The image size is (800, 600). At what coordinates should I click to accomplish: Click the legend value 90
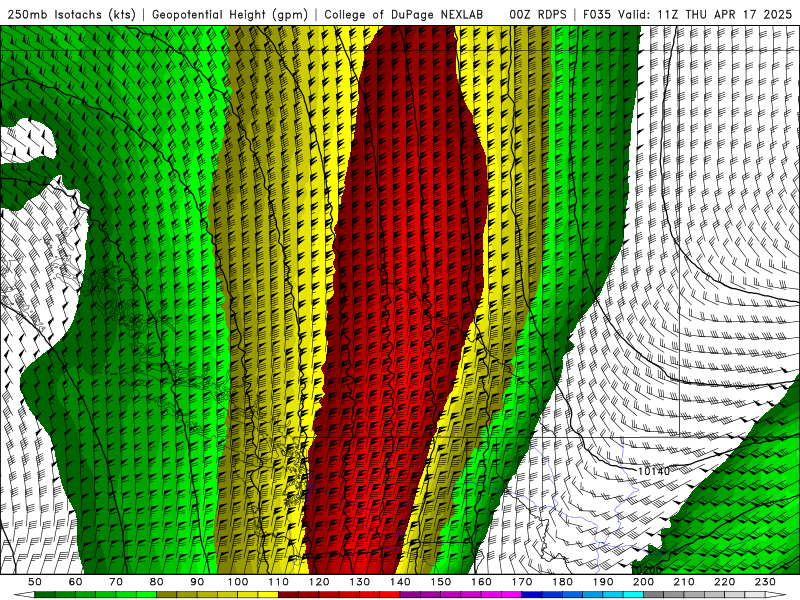(x=197, y=582)
